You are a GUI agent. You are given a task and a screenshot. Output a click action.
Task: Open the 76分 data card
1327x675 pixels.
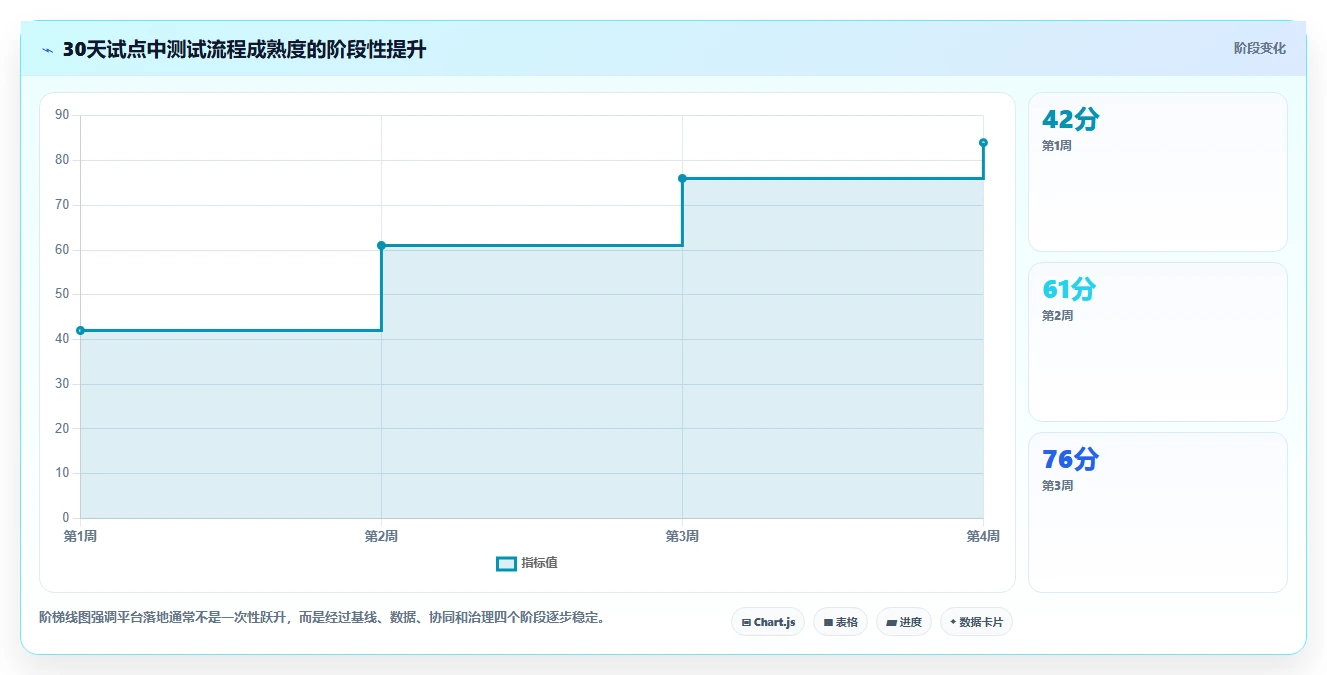[1157, 512]
